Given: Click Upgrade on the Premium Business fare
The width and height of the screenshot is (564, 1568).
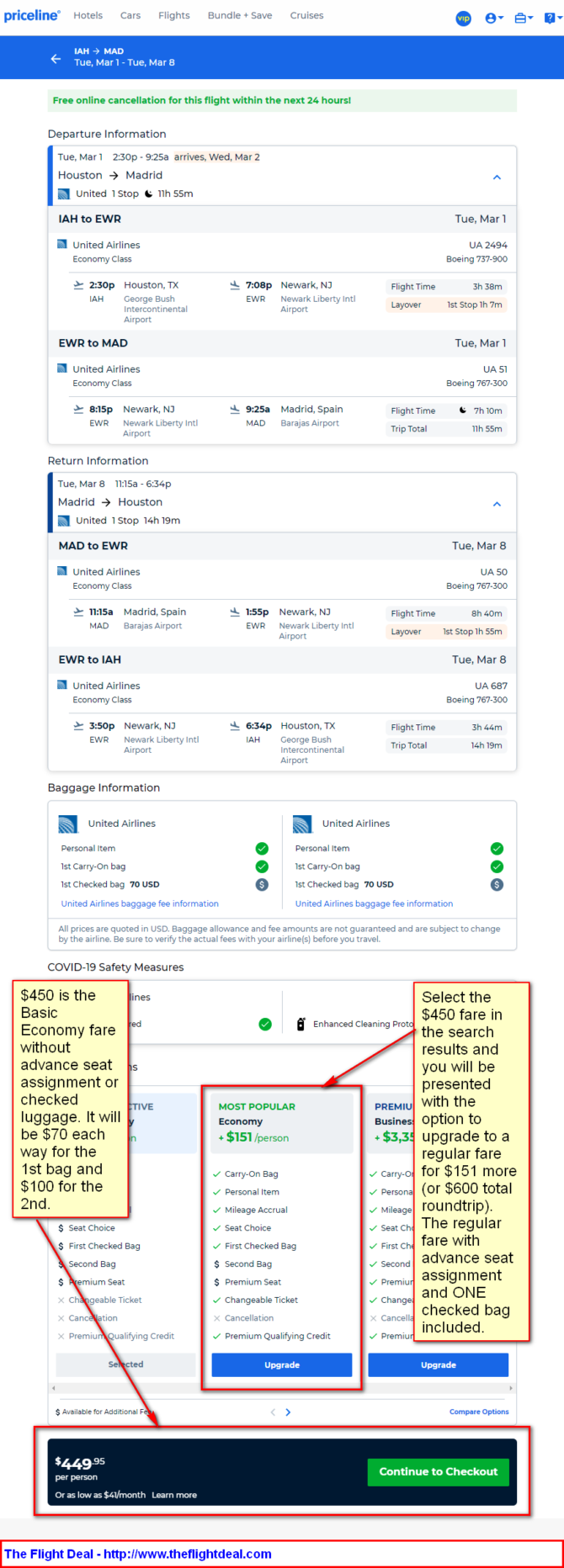Looking at the screenshot, I should click(438, 1364).
